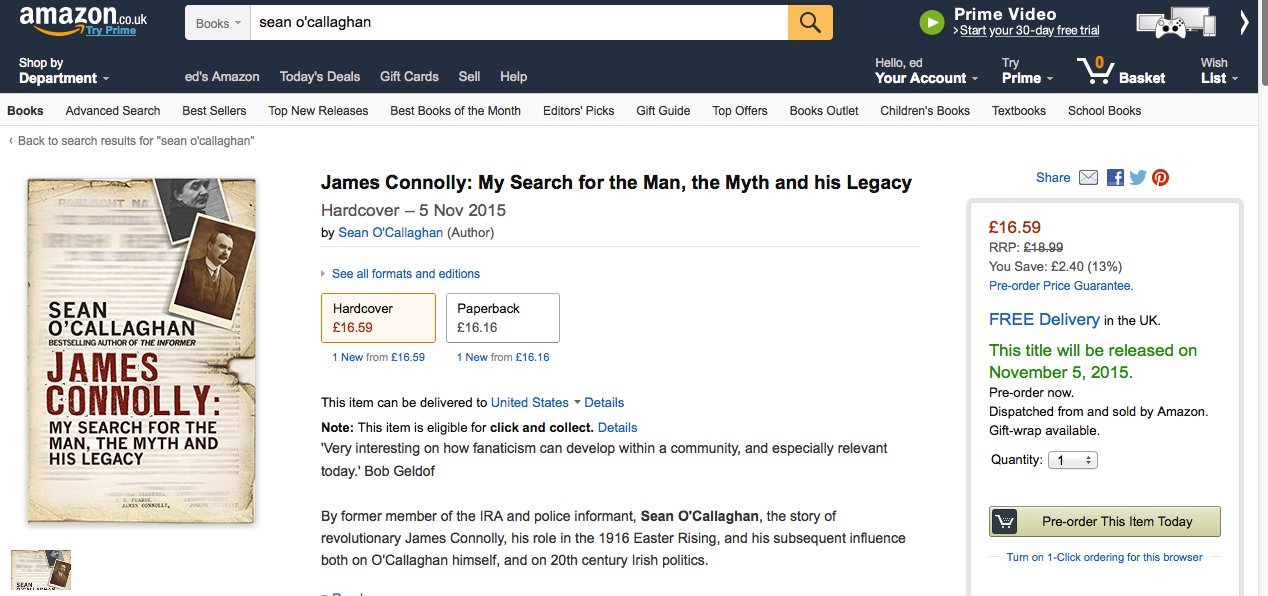The width and height of the screenshot is (1268, 596).
Task: Share this book via email icon
Action: tap(1088, 178)
